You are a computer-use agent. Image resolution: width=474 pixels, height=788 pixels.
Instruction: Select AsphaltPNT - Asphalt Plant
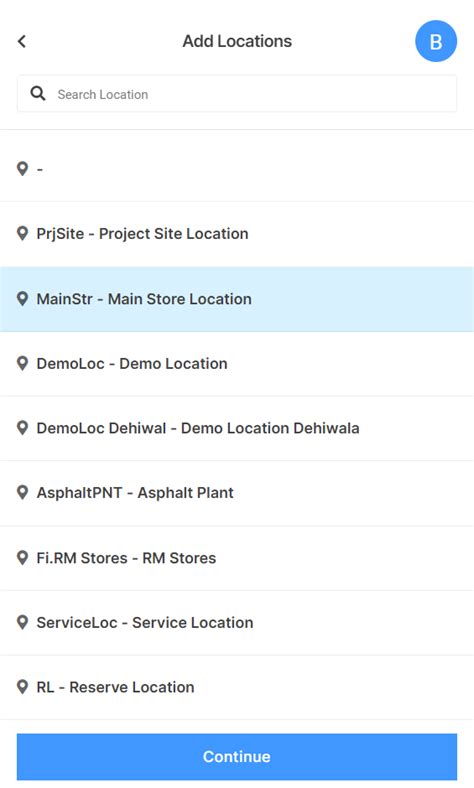coord(237,493)
